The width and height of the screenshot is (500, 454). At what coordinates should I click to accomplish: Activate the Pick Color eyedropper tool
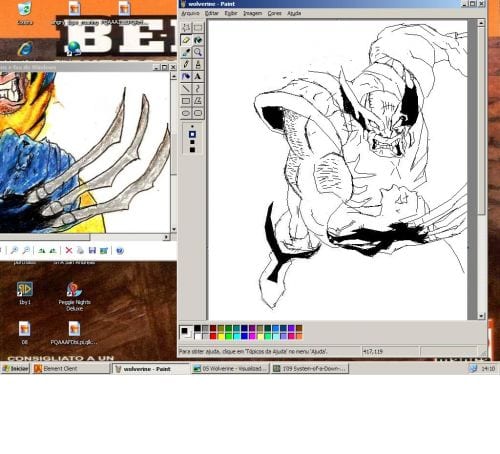pos(186,52)
